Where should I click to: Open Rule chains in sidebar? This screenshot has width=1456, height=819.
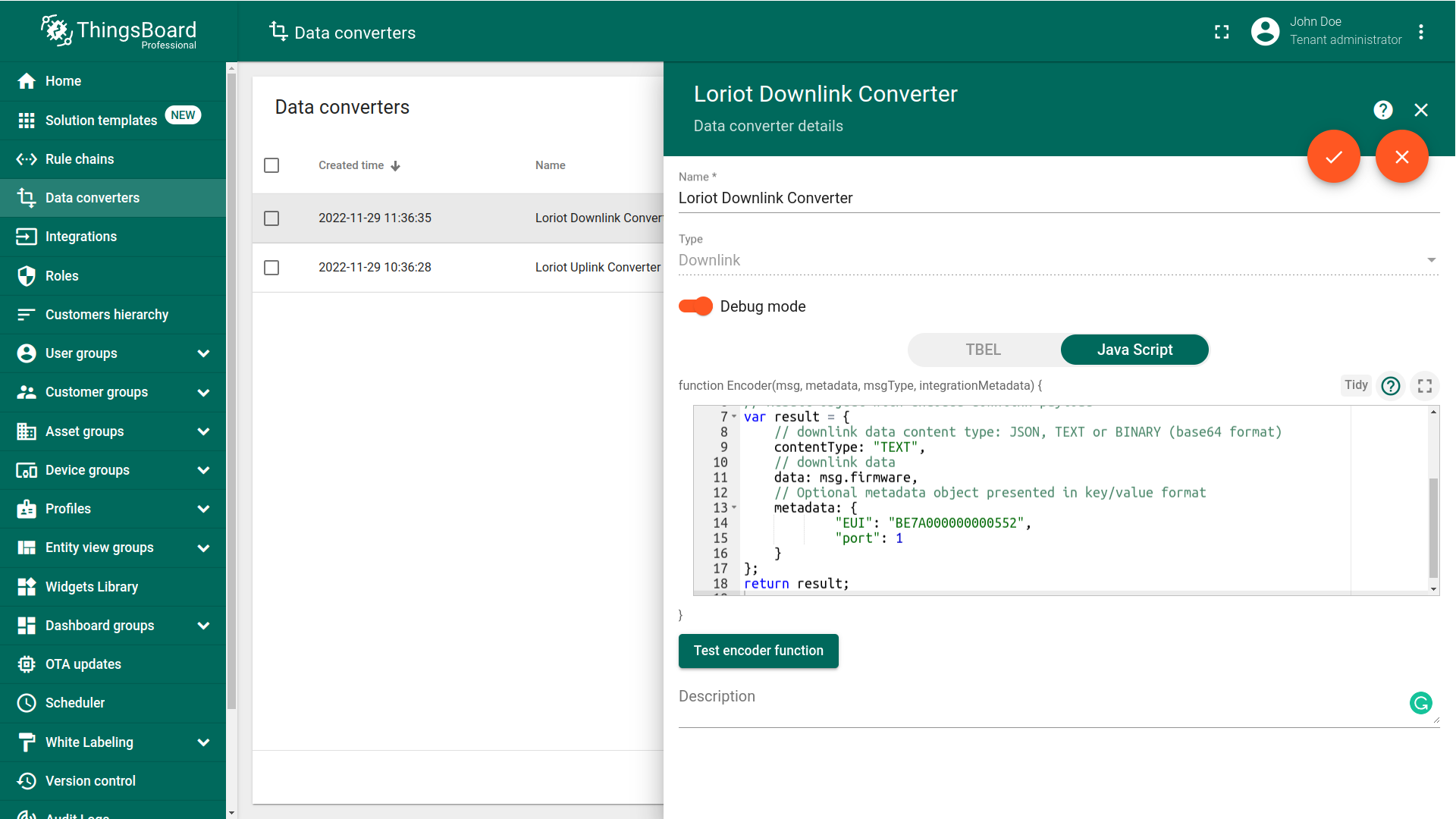tap(80, 159)
